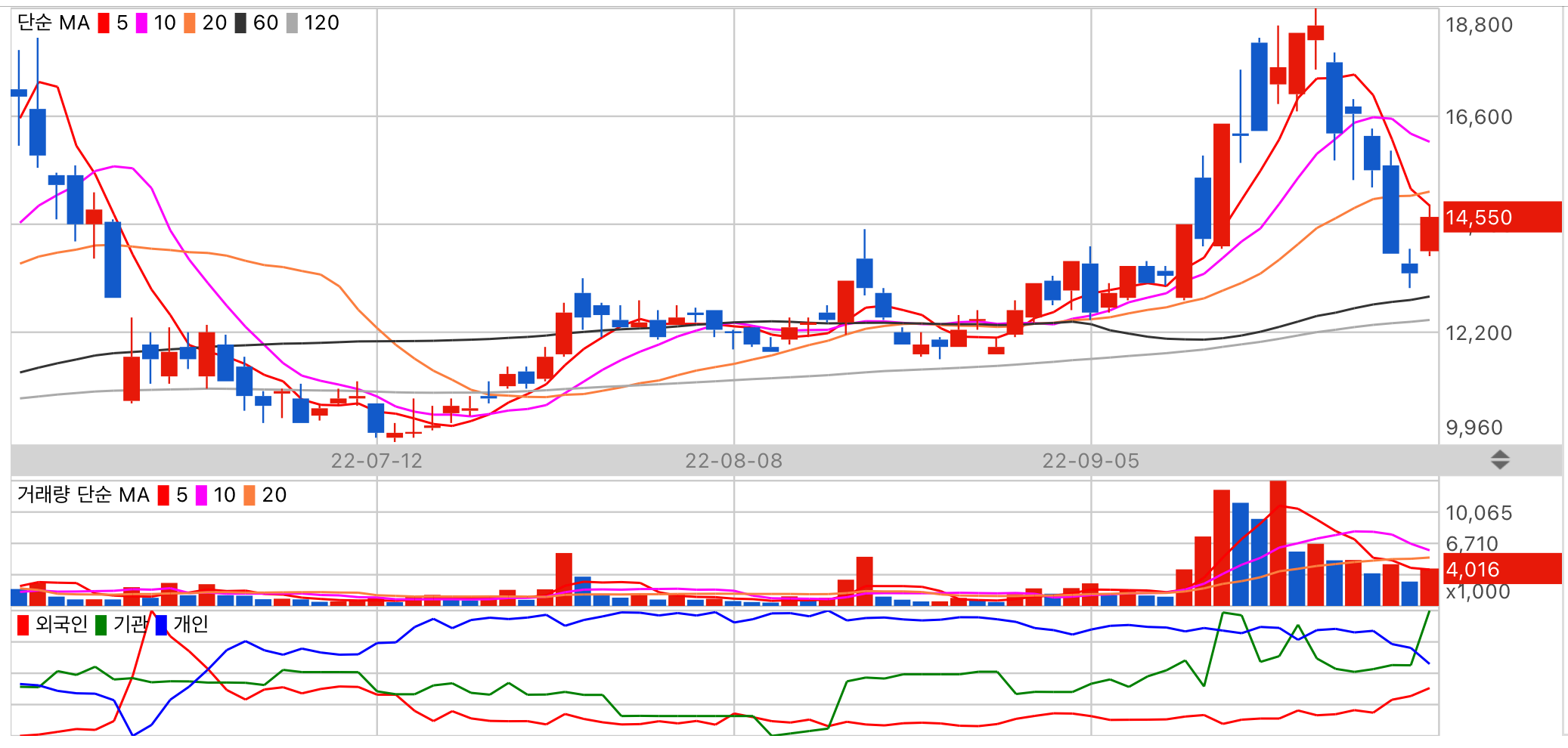Click the 거래량 단순 MA legend label
Screen dimensions: 1568x748
[x=83, y=495]
